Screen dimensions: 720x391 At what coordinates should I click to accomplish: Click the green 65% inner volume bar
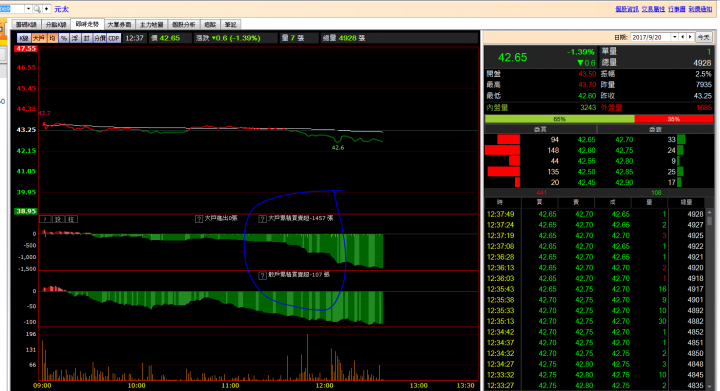[x=560, y=119]
